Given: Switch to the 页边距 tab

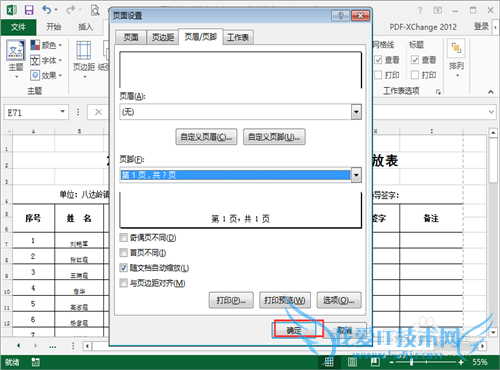Looking at the screenshot, I should [163, 37].
